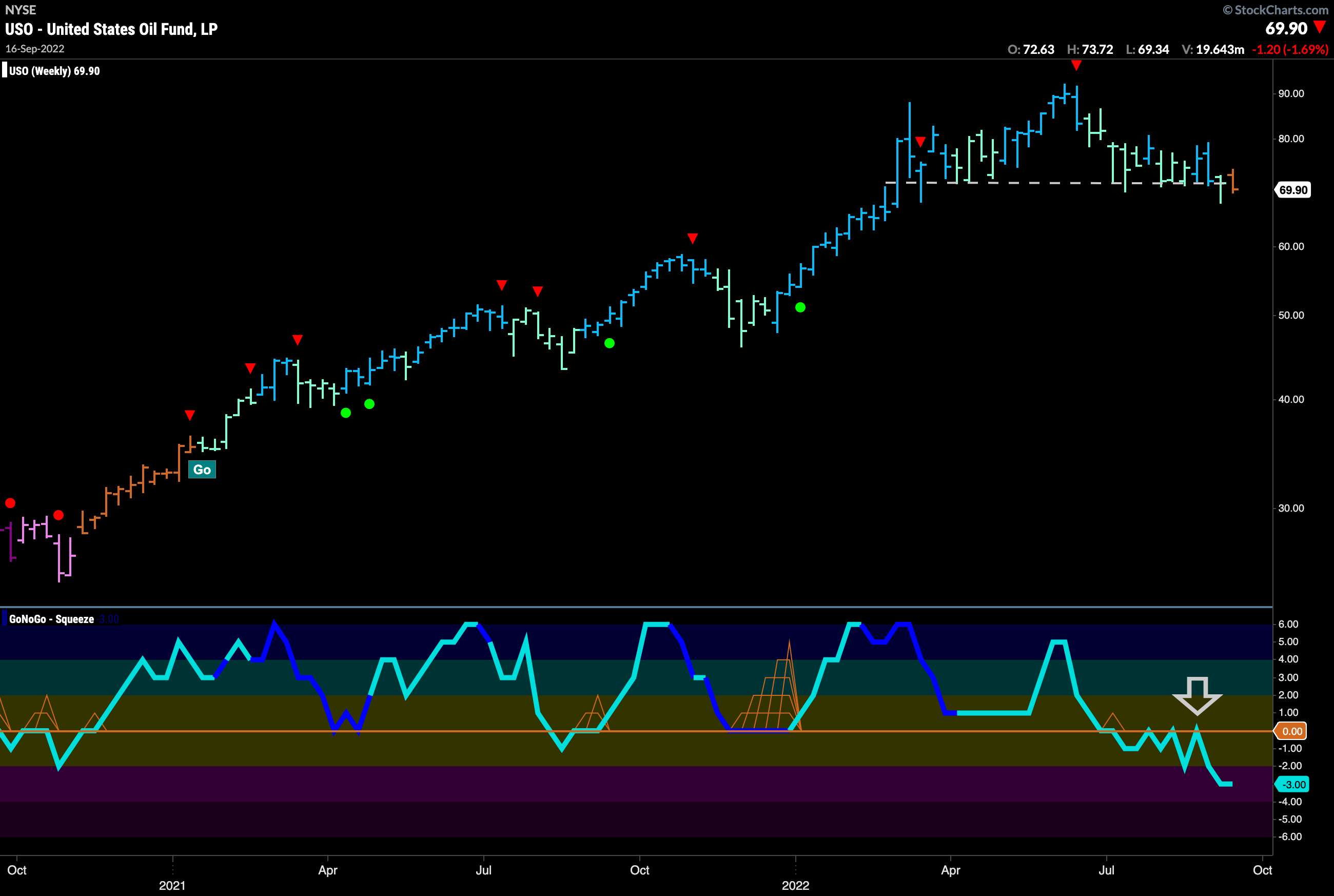The height and width of the screenshot is (896, 1334).
Task: Click the 6.00 oscillator axis label
Action: click(1288, 624)
